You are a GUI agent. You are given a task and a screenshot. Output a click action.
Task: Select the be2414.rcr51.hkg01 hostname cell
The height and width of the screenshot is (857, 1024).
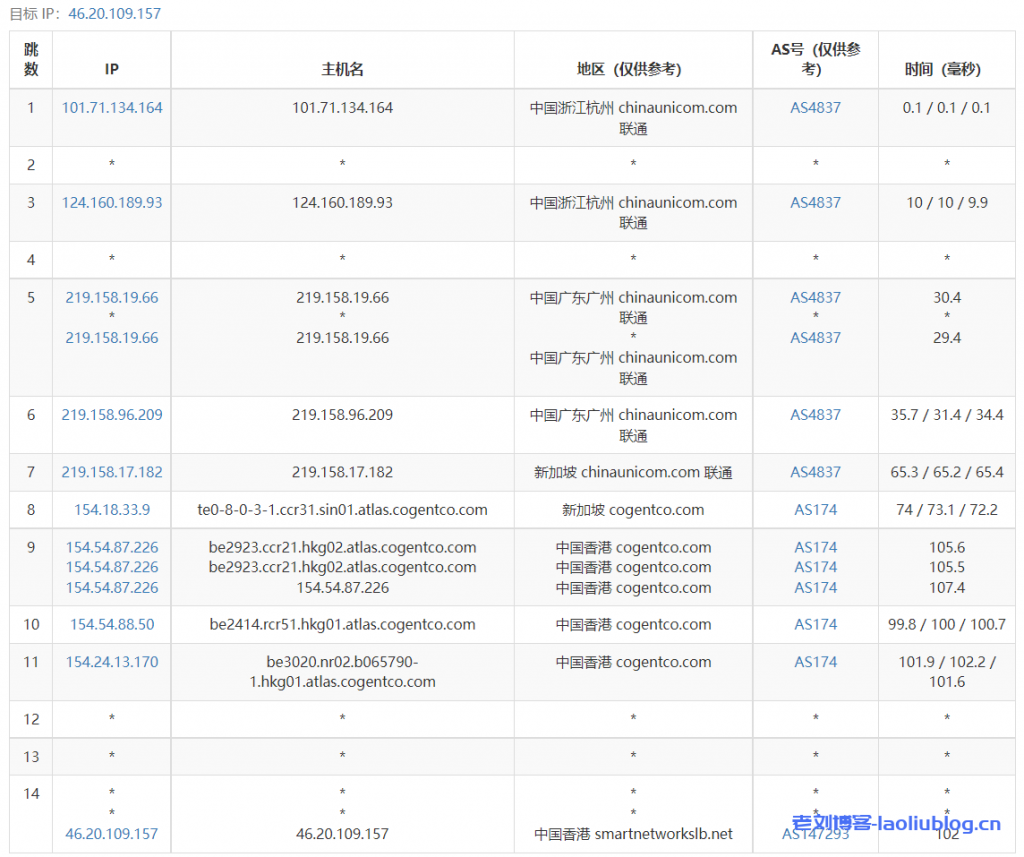(x=342, y=625)
